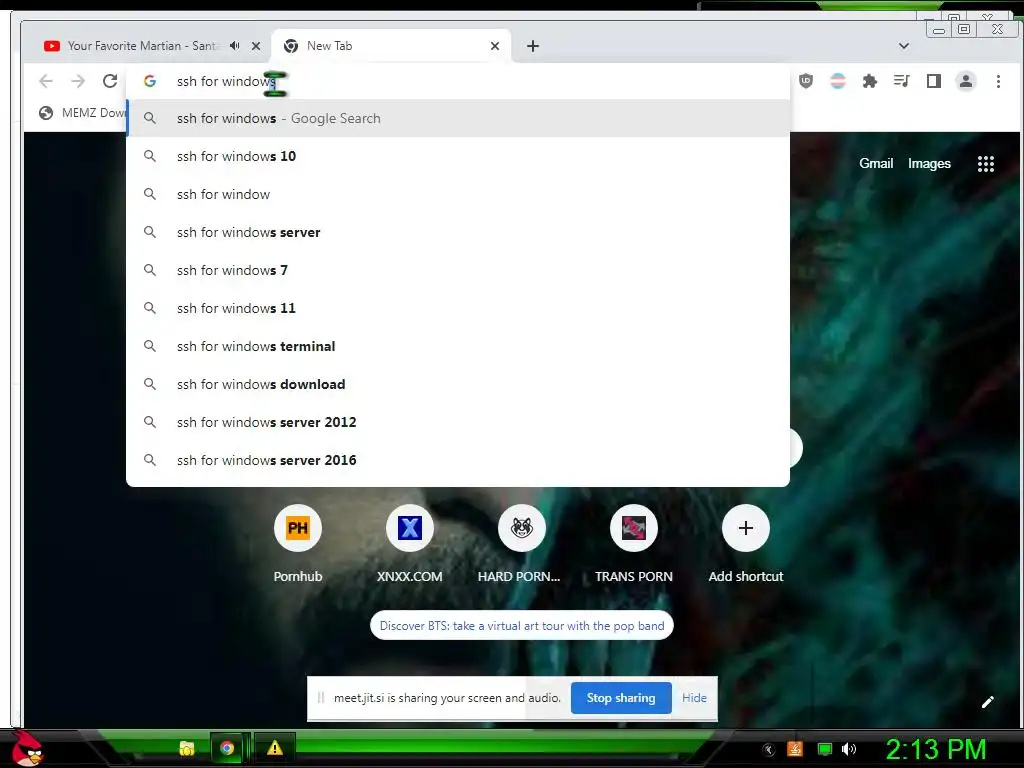Hide the screen sharing notification bar
Image resolution: width=1024 pixels, height=768 pixels.
tap(694, 697)
